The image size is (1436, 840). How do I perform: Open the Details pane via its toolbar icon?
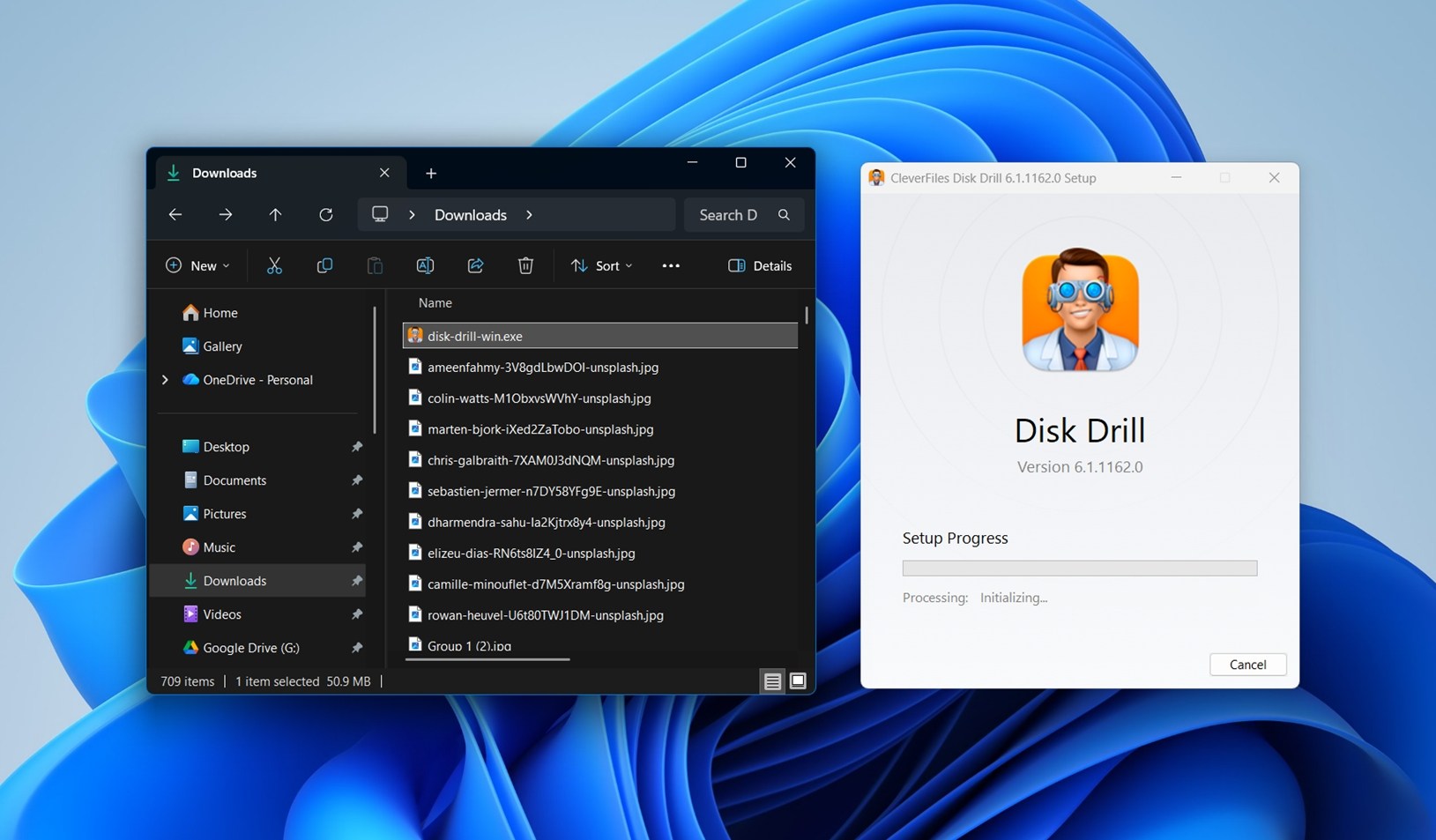[759, 265]
